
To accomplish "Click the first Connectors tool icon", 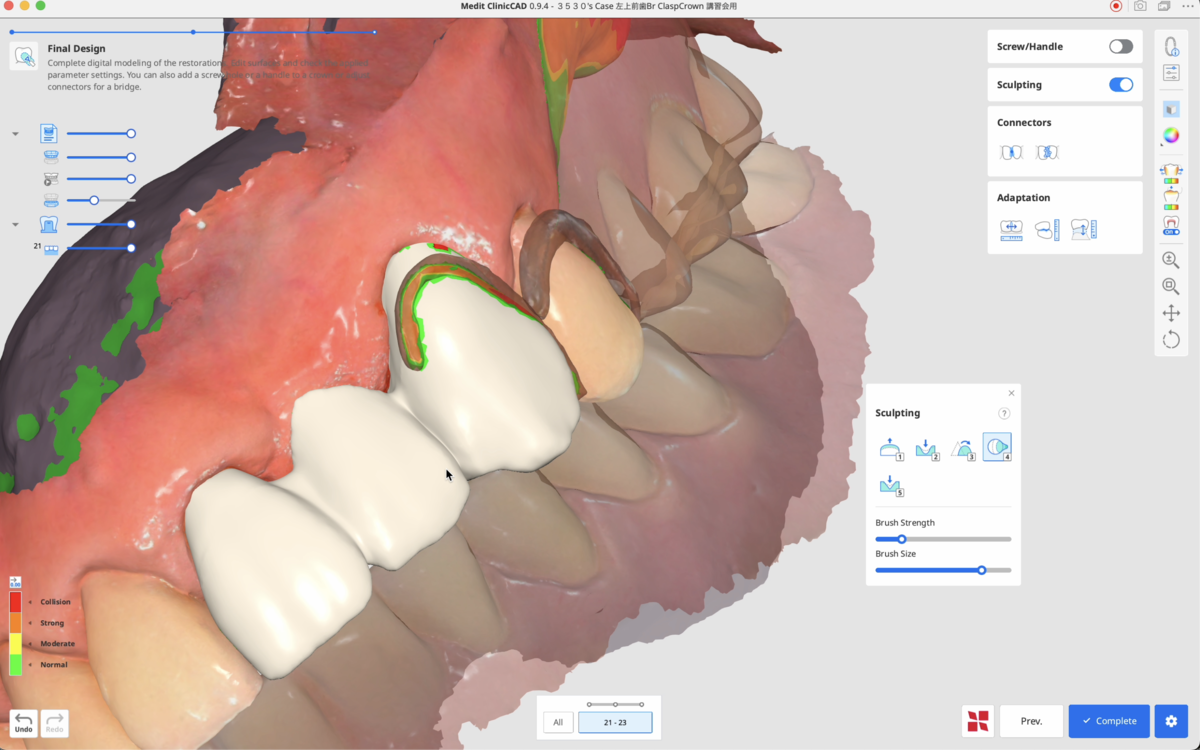I will click(x=1011, y=153).
